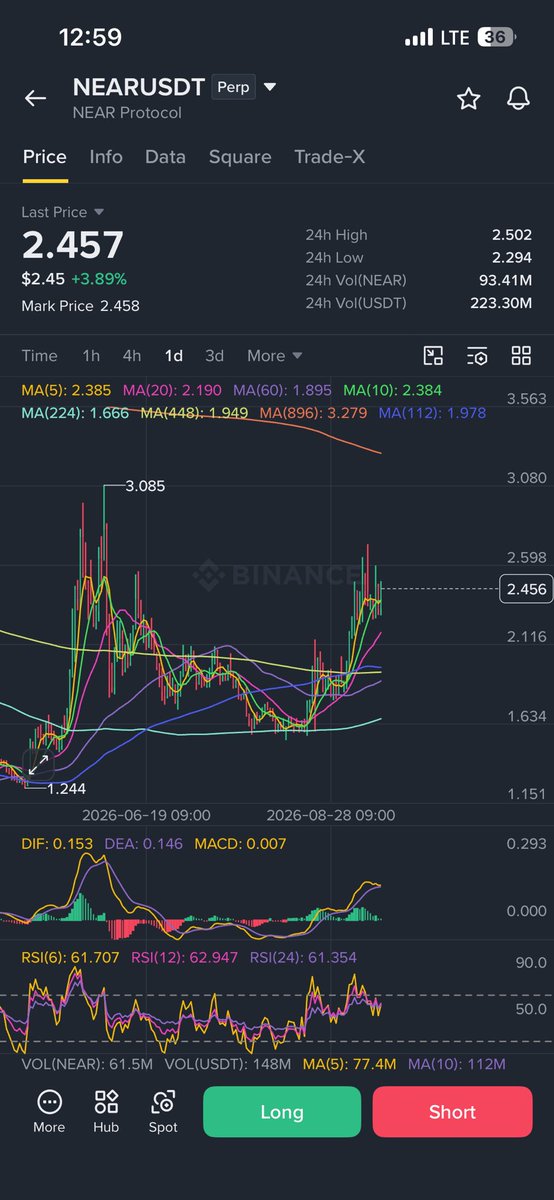
Task: Tap the large 2.457 last price
Action: 73,245
